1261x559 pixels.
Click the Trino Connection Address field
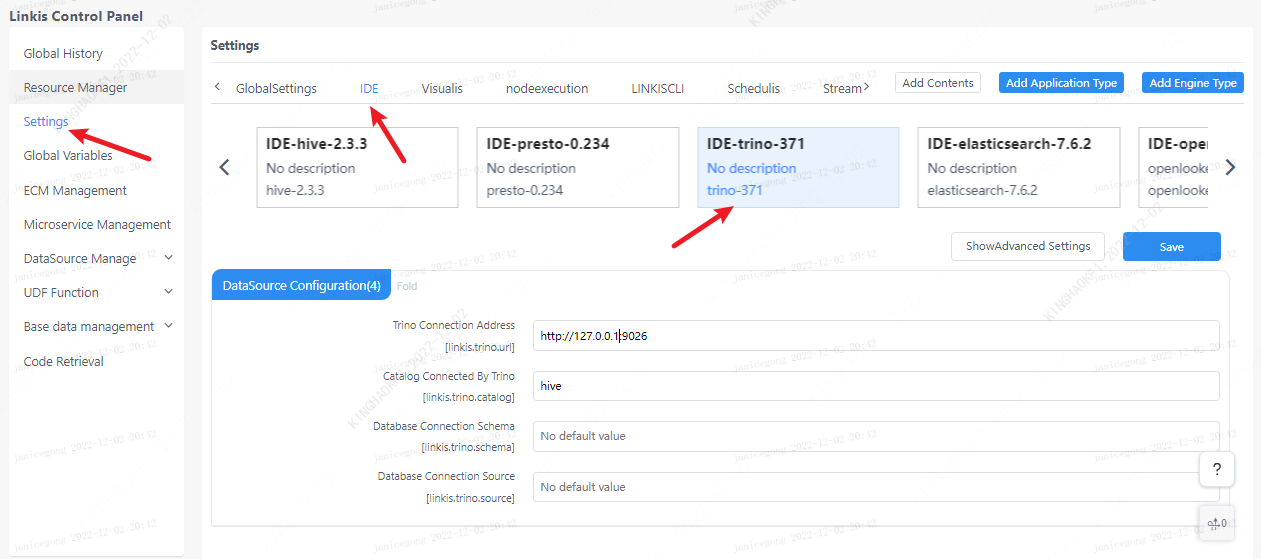pos(875,336)
